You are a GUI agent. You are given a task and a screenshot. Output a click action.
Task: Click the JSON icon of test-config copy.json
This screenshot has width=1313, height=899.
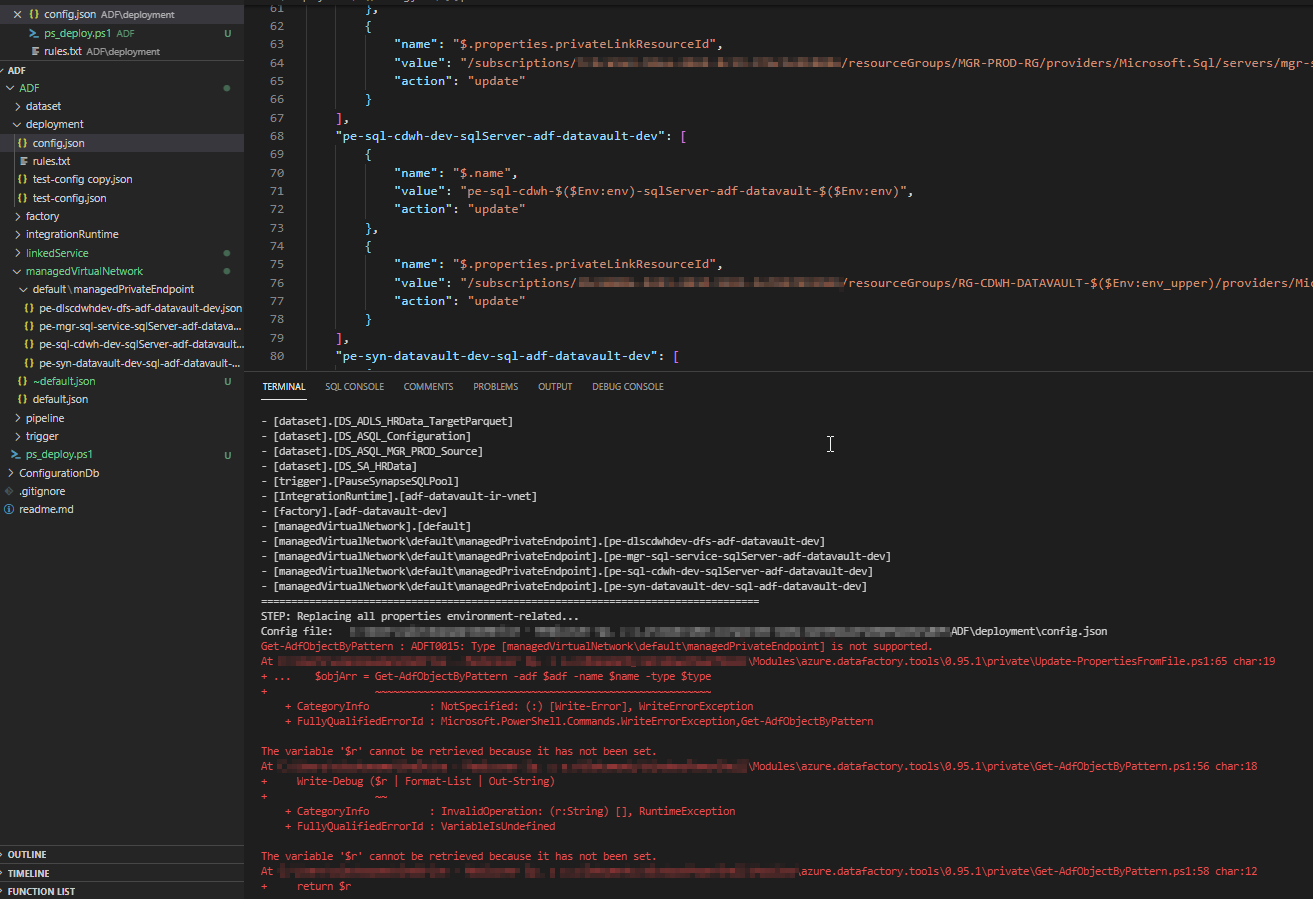pos(22,179)
